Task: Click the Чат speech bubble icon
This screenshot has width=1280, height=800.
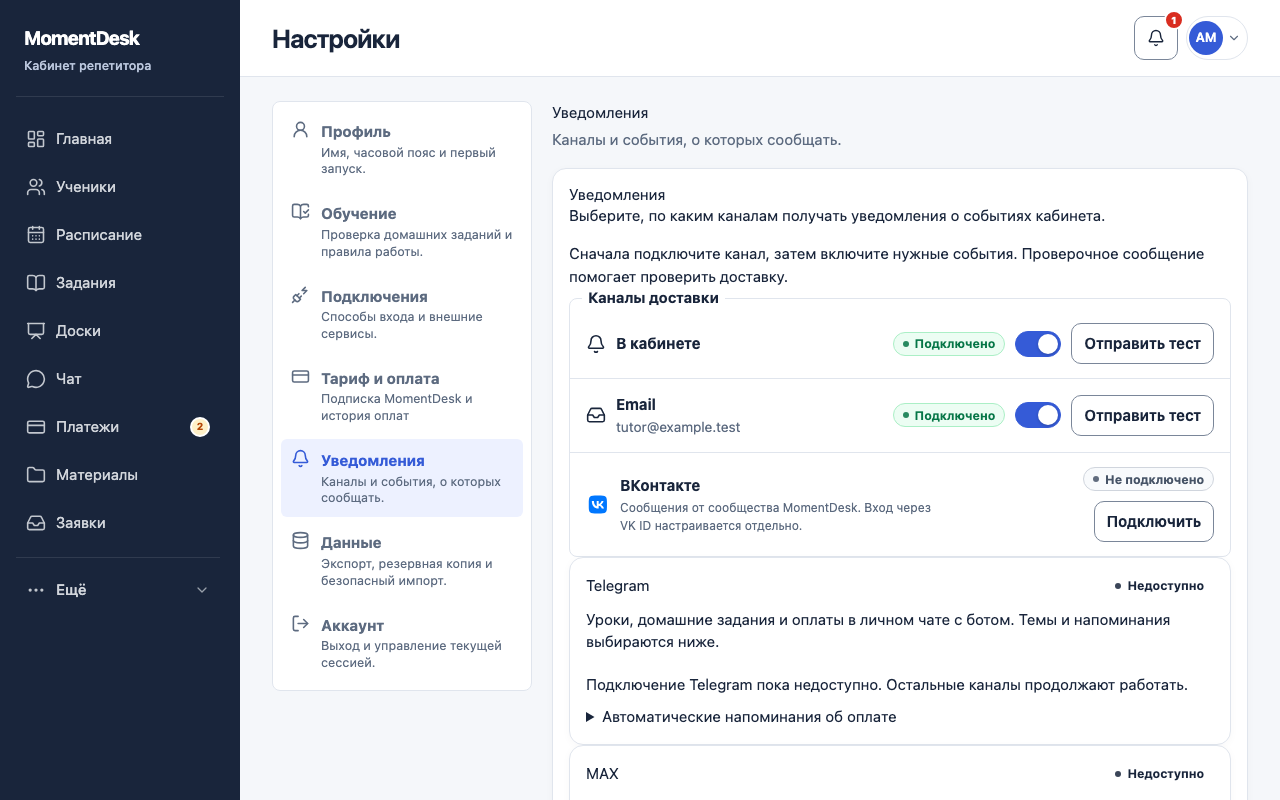Action: coord(36,379)
